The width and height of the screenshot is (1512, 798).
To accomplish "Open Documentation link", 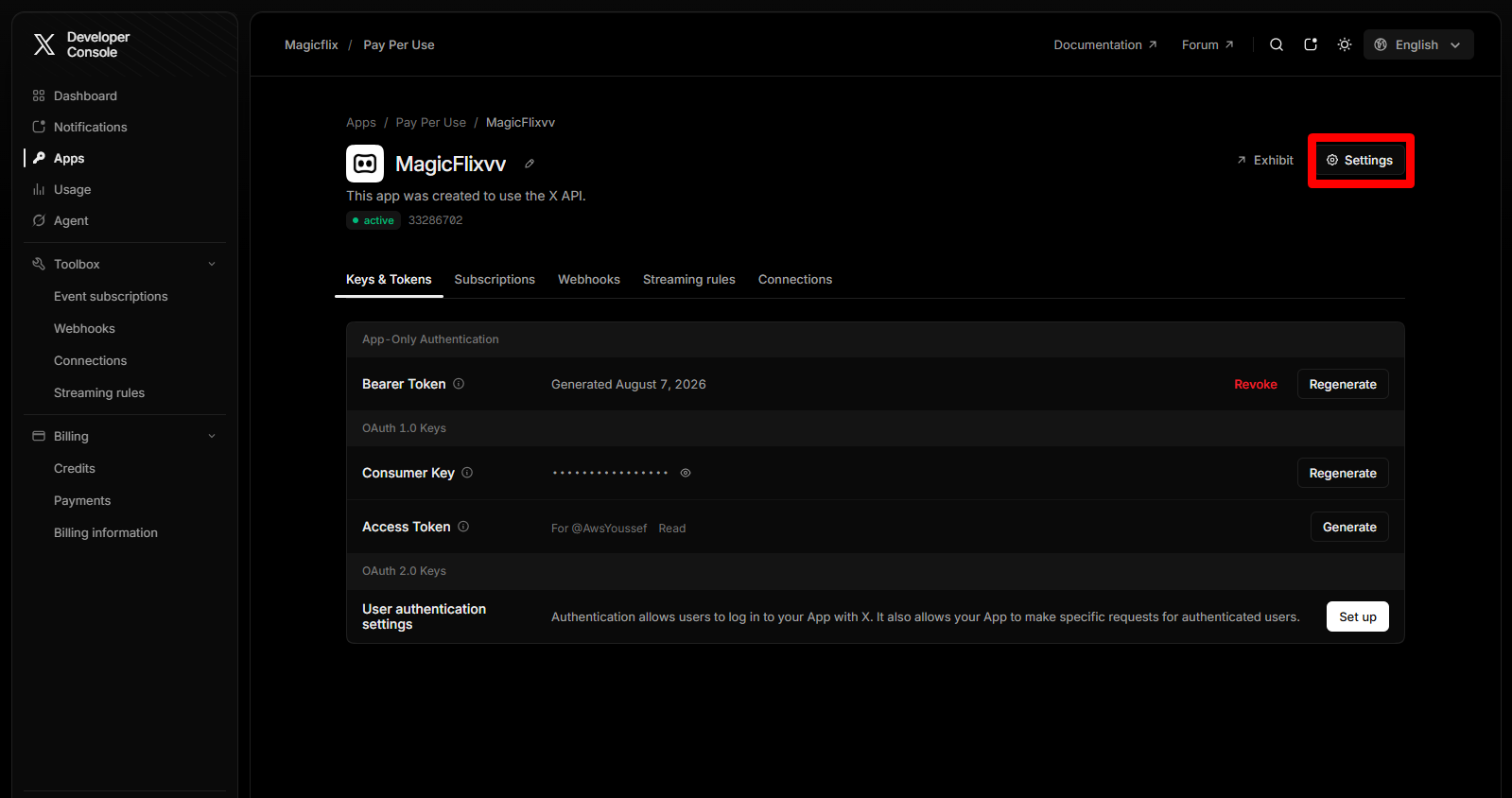I will tap(1105, 44).
